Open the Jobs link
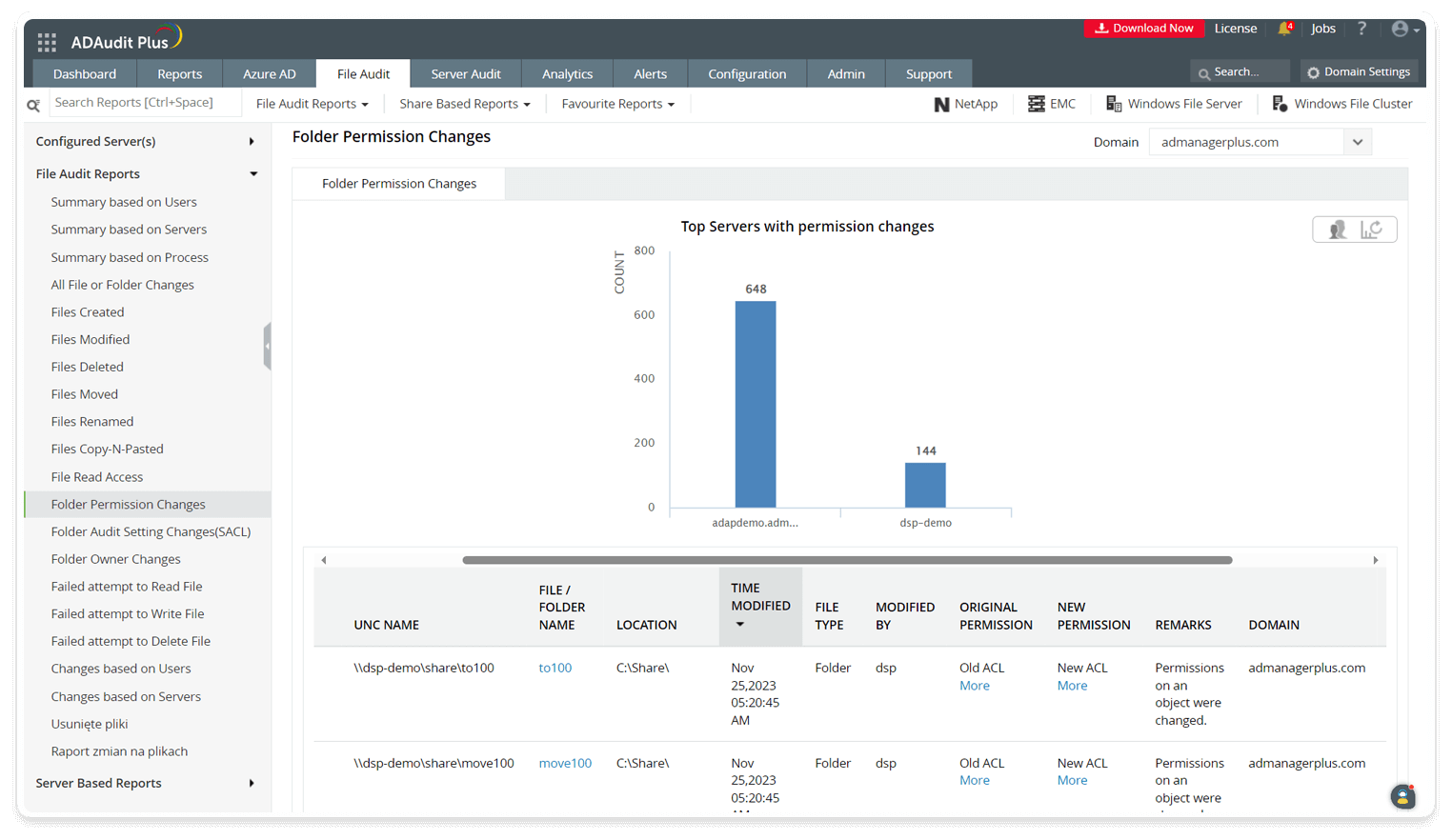The image size is (1452, 840). (1323, 29)
